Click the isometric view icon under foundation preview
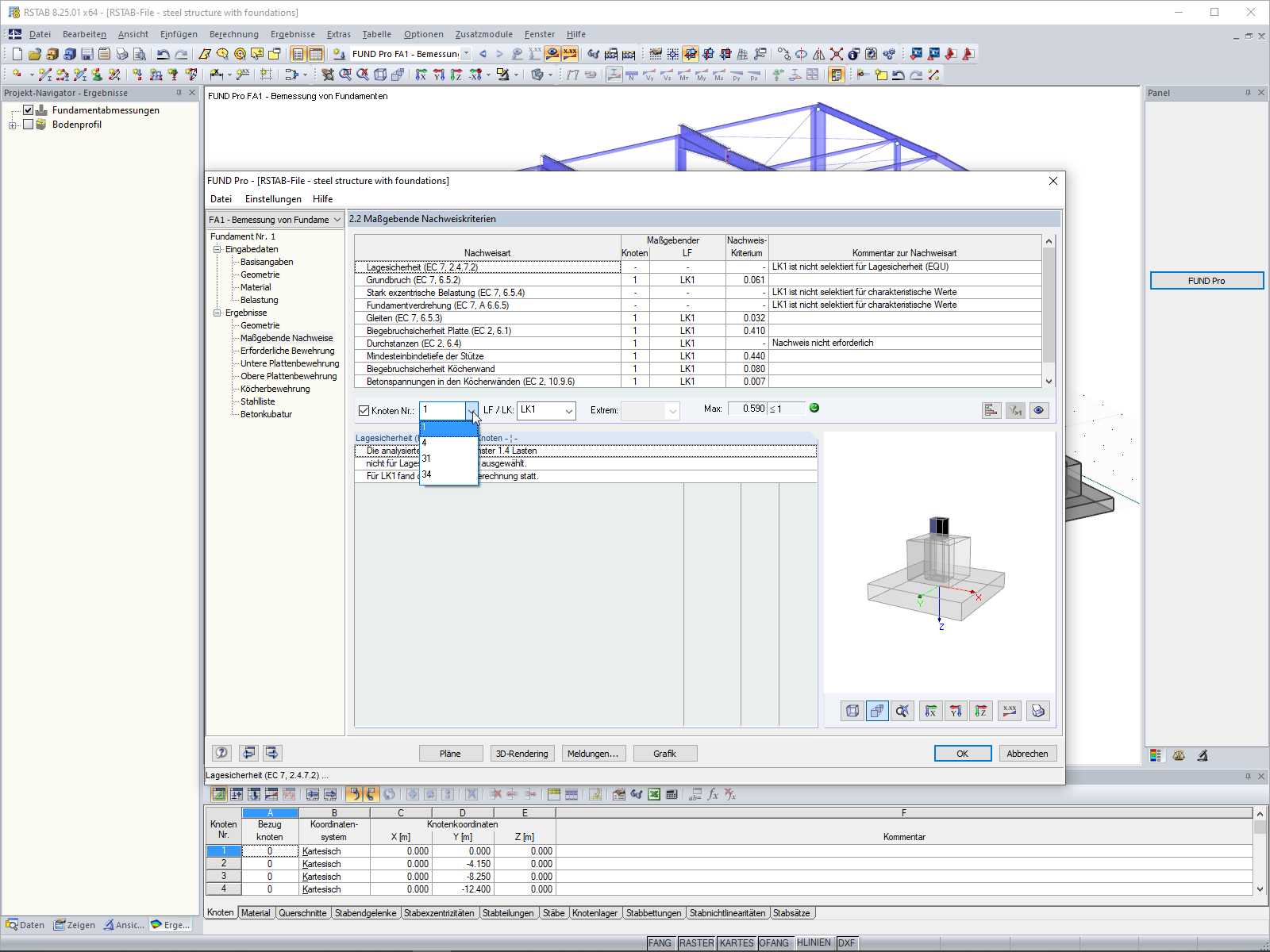The width and height of the screenshot is (1270, 952). click(877, 711)
